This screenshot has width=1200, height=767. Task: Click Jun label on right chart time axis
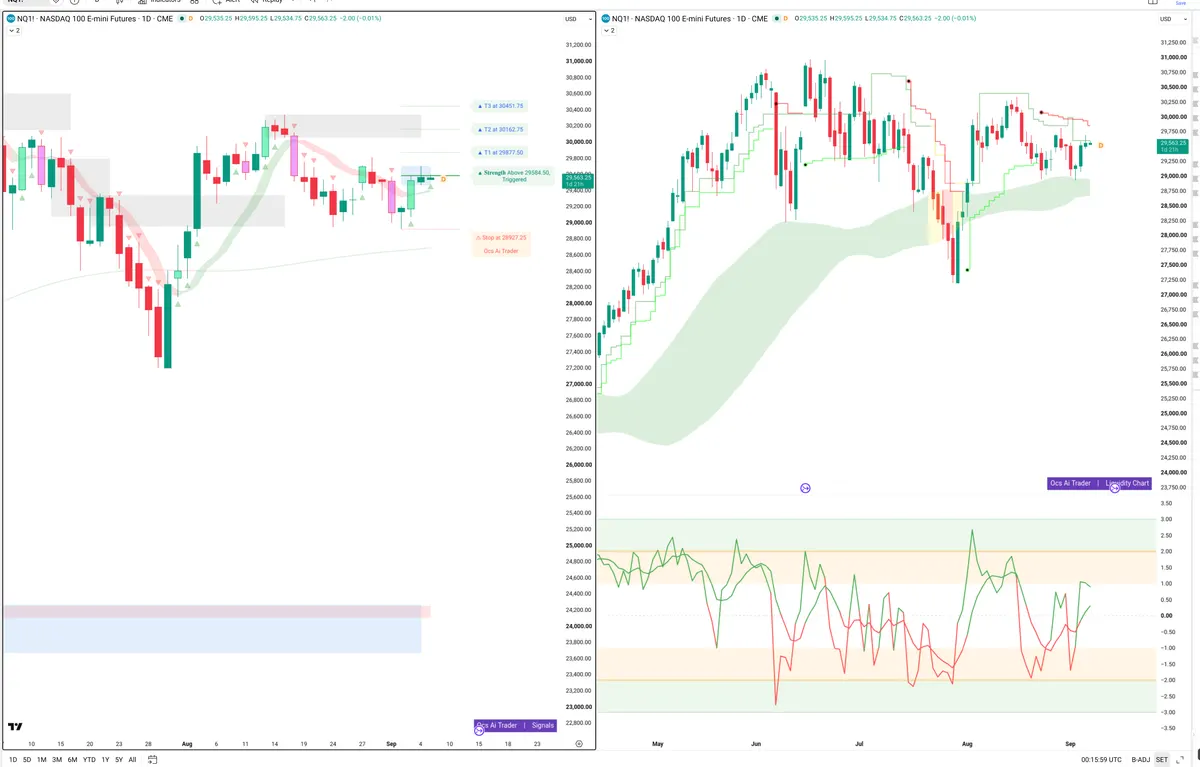pyautogui.click(x=756, y=744)
